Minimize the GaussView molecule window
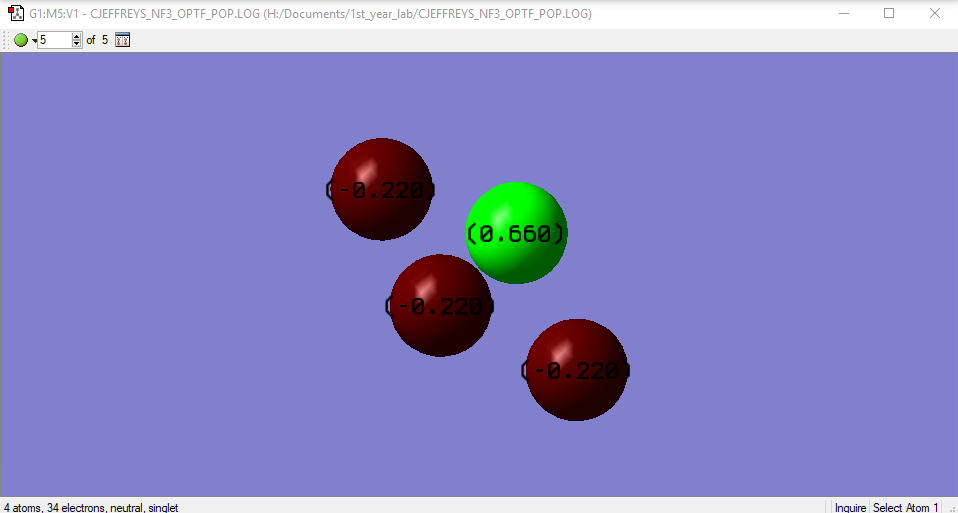 point(844,13)
